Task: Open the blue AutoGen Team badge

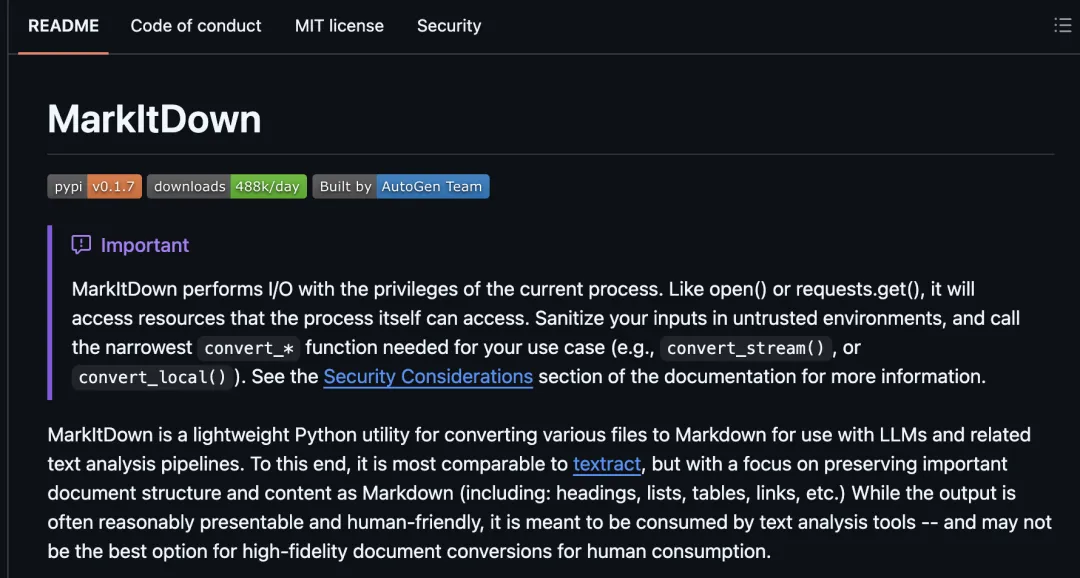Action: 433,187
